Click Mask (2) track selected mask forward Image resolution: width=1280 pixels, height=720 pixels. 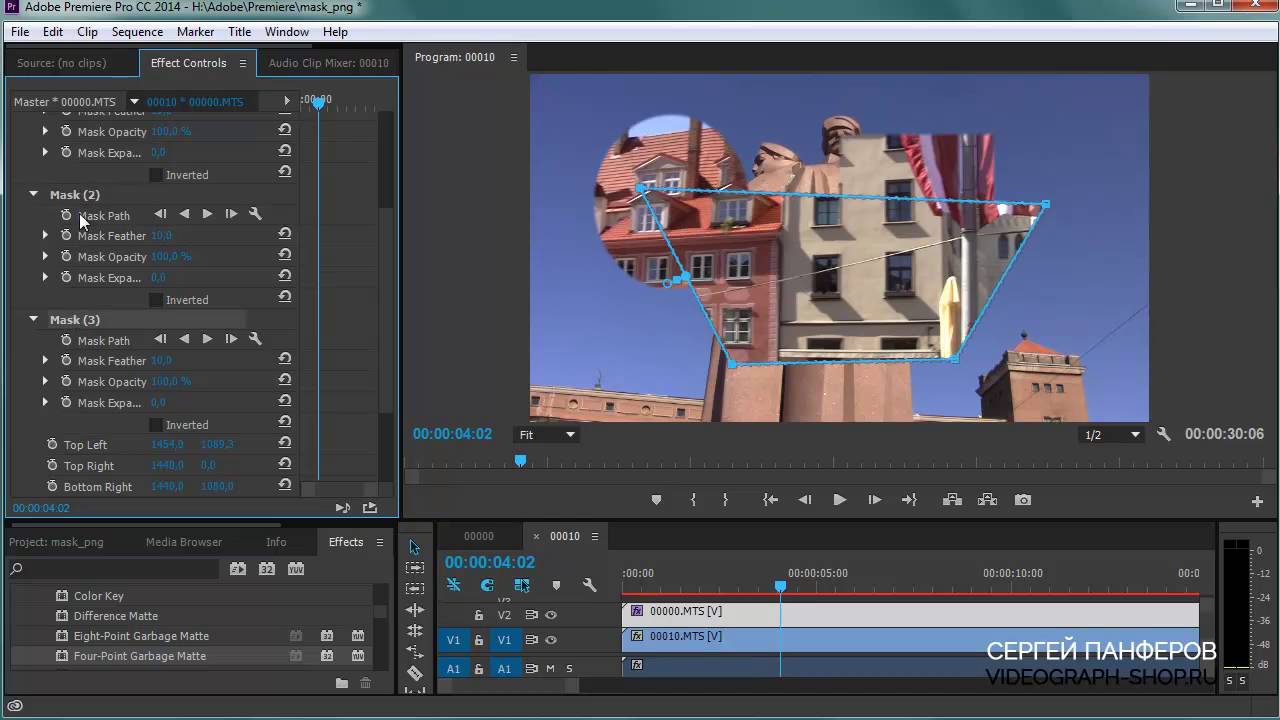click(207, 214)
